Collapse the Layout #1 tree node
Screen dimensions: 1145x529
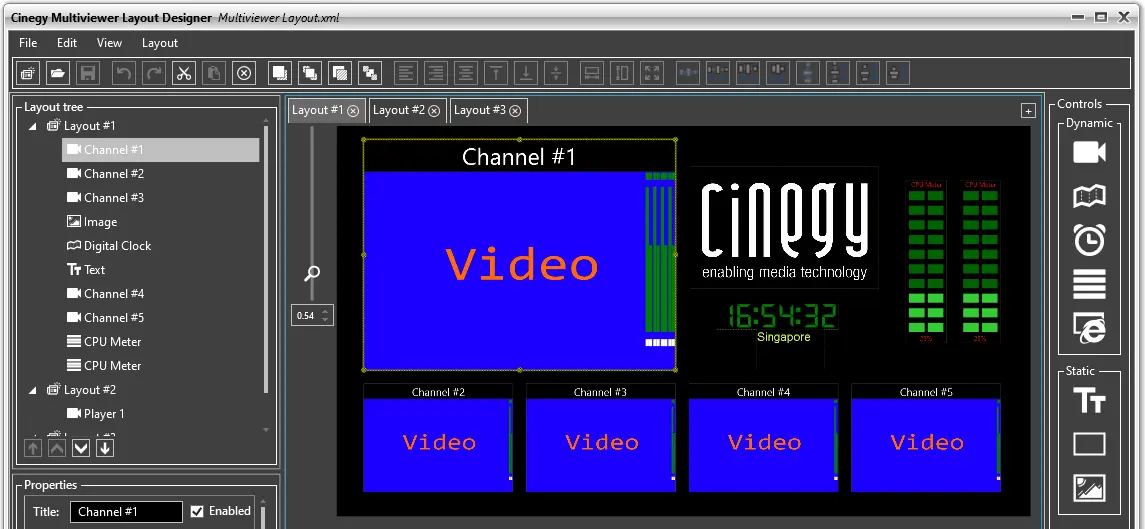point(33,126)
